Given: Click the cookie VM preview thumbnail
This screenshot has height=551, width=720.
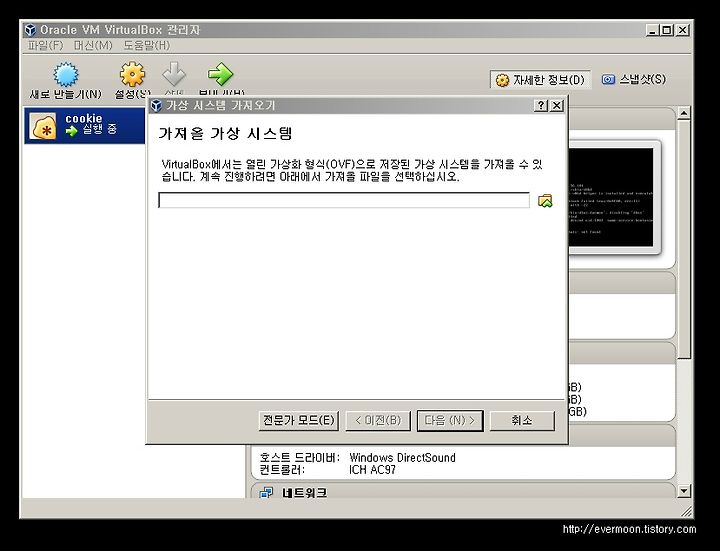Looking at the screenshot, I should click(611, 197).
